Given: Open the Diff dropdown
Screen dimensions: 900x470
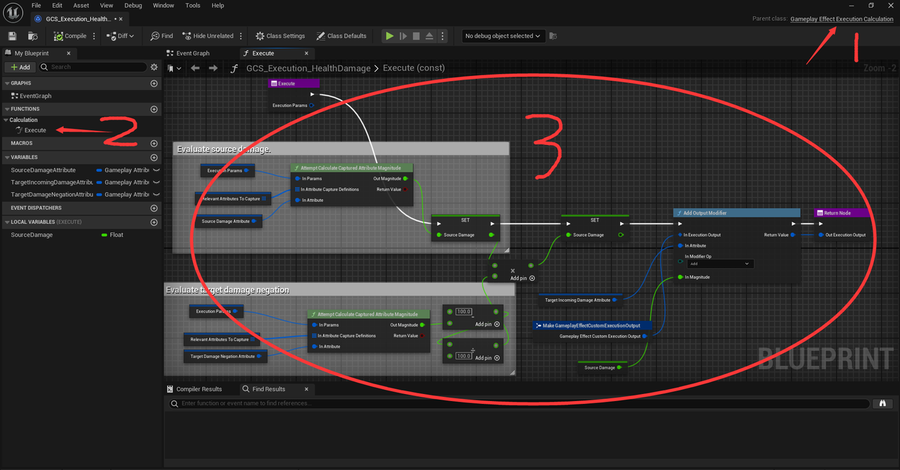Looking at the screenshot, I should pyautogui.click(x=120, y=36).
